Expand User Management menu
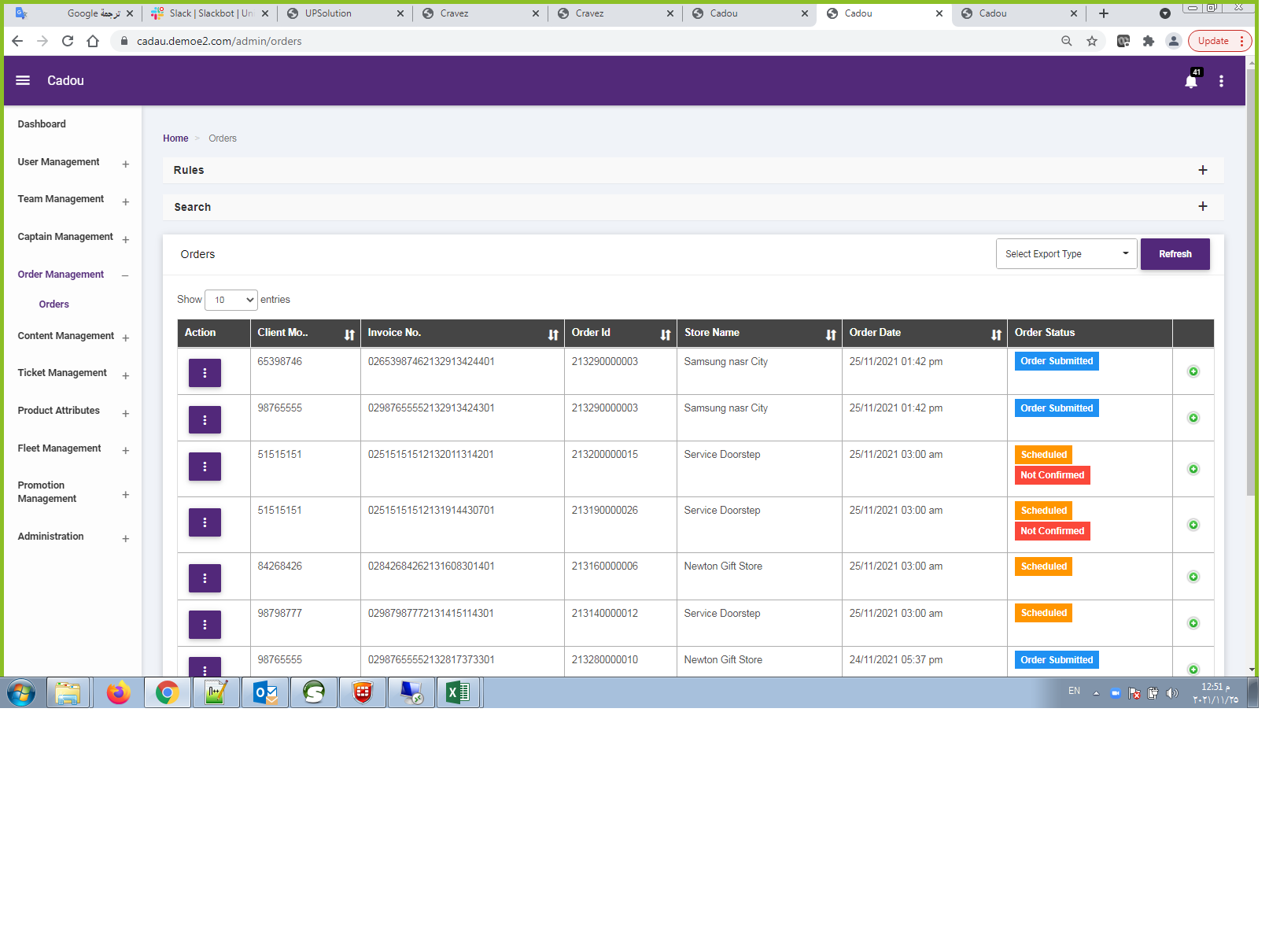This screenshot has height=952, width=1269. (x=127, y=165)
